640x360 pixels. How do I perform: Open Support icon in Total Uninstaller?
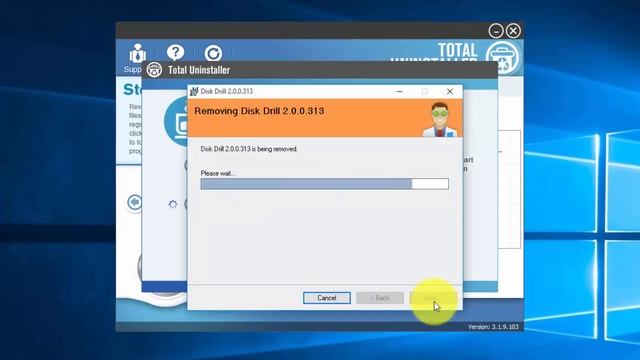[x=137, y=54]
